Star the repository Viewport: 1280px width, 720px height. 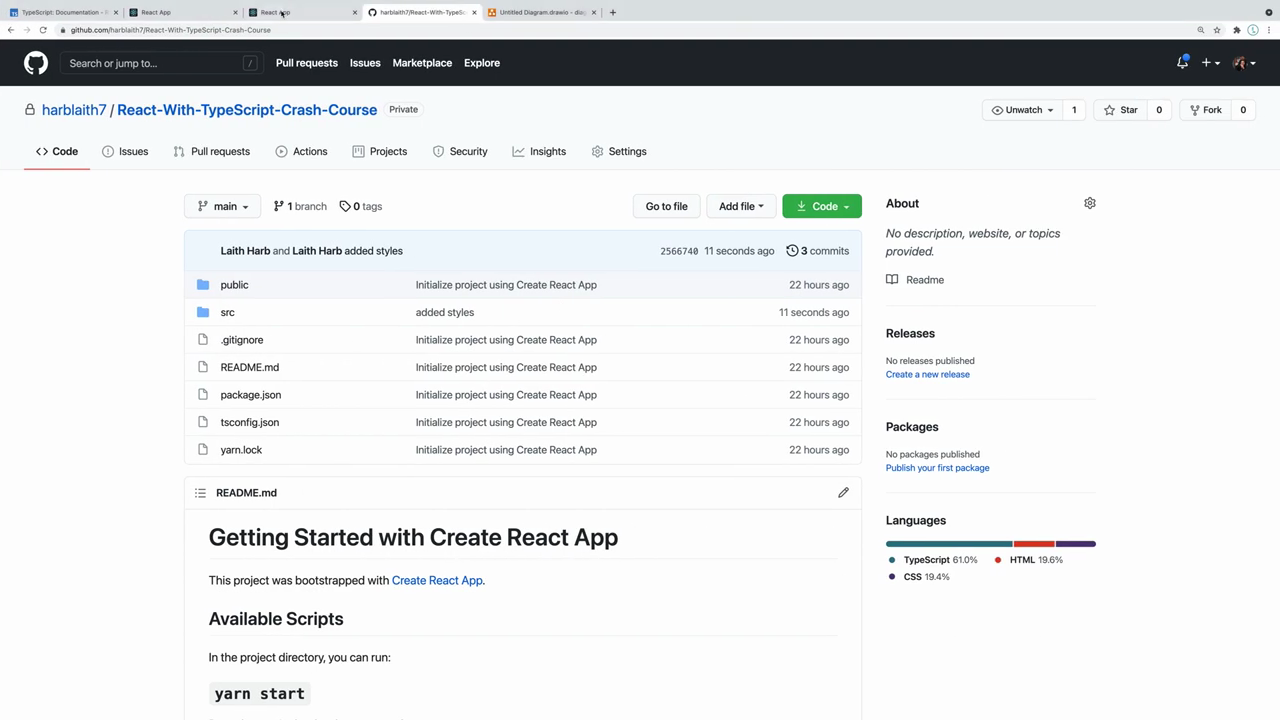[x=1120, y=110]
